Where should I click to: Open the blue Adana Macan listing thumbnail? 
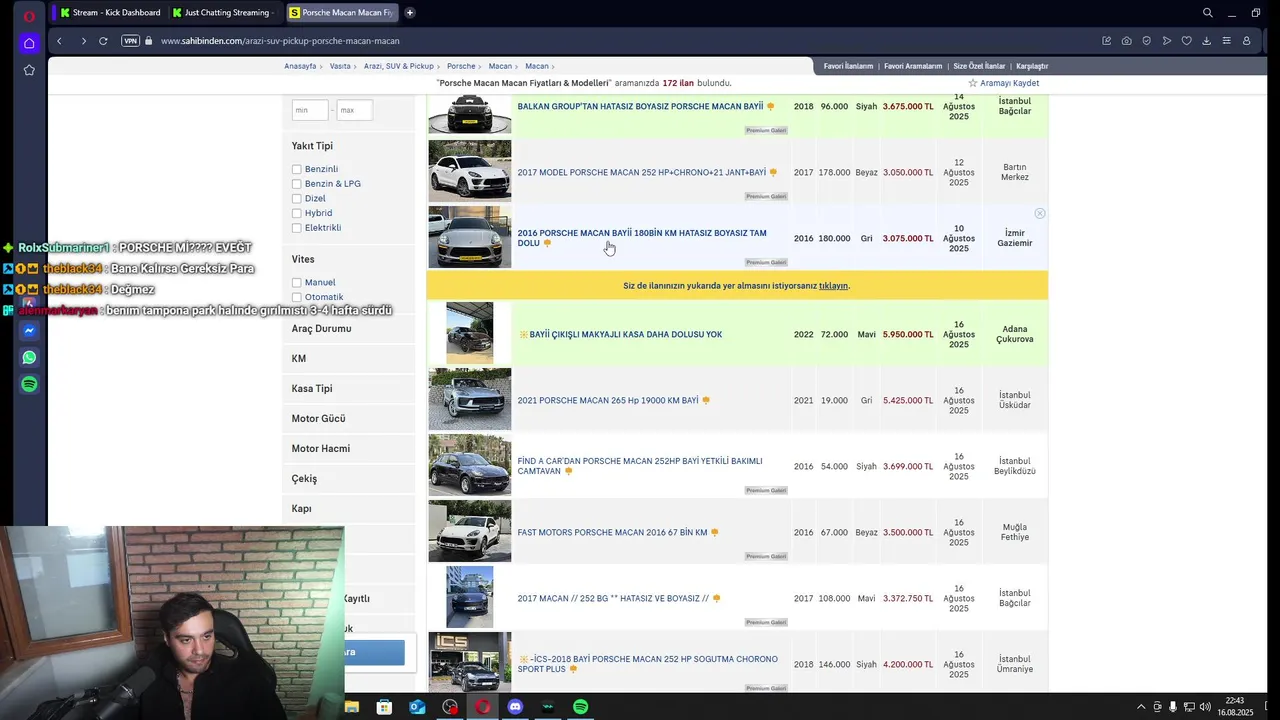pos(469,333)
